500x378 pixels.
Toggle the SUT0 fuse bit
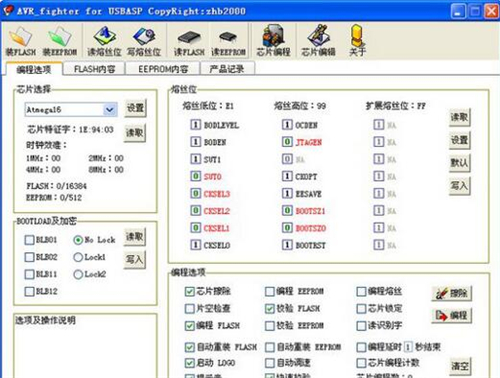[x=195, y=176]
